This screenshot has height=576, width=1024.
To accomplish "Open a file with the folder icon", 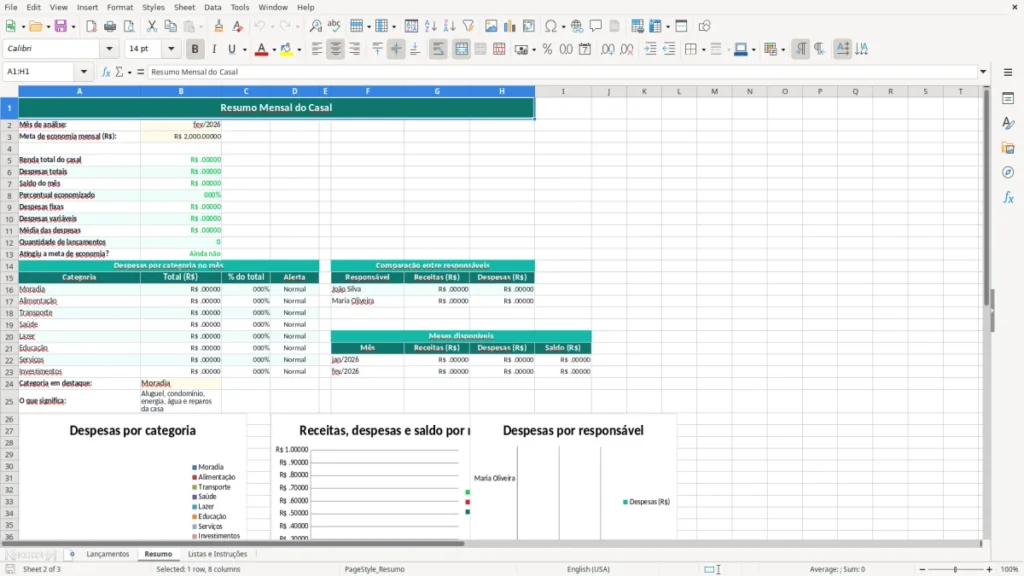I will point(35,26).
